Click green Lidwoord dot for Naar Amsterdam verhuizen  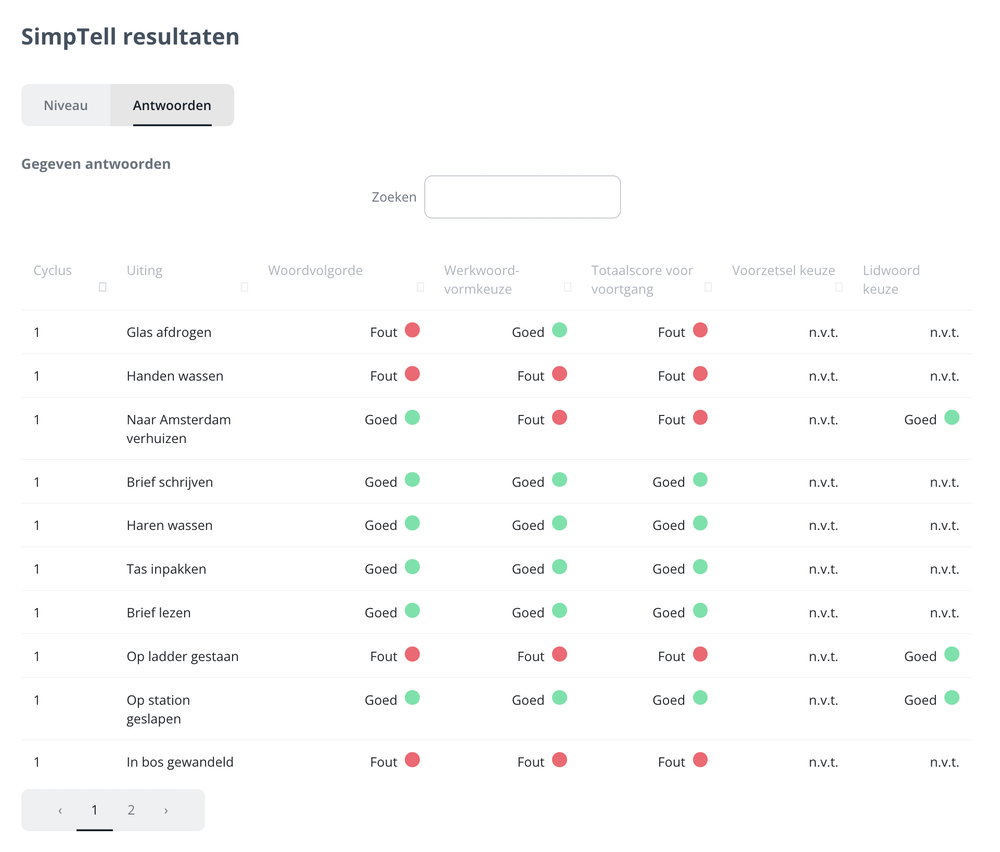(x=952, y=418)
